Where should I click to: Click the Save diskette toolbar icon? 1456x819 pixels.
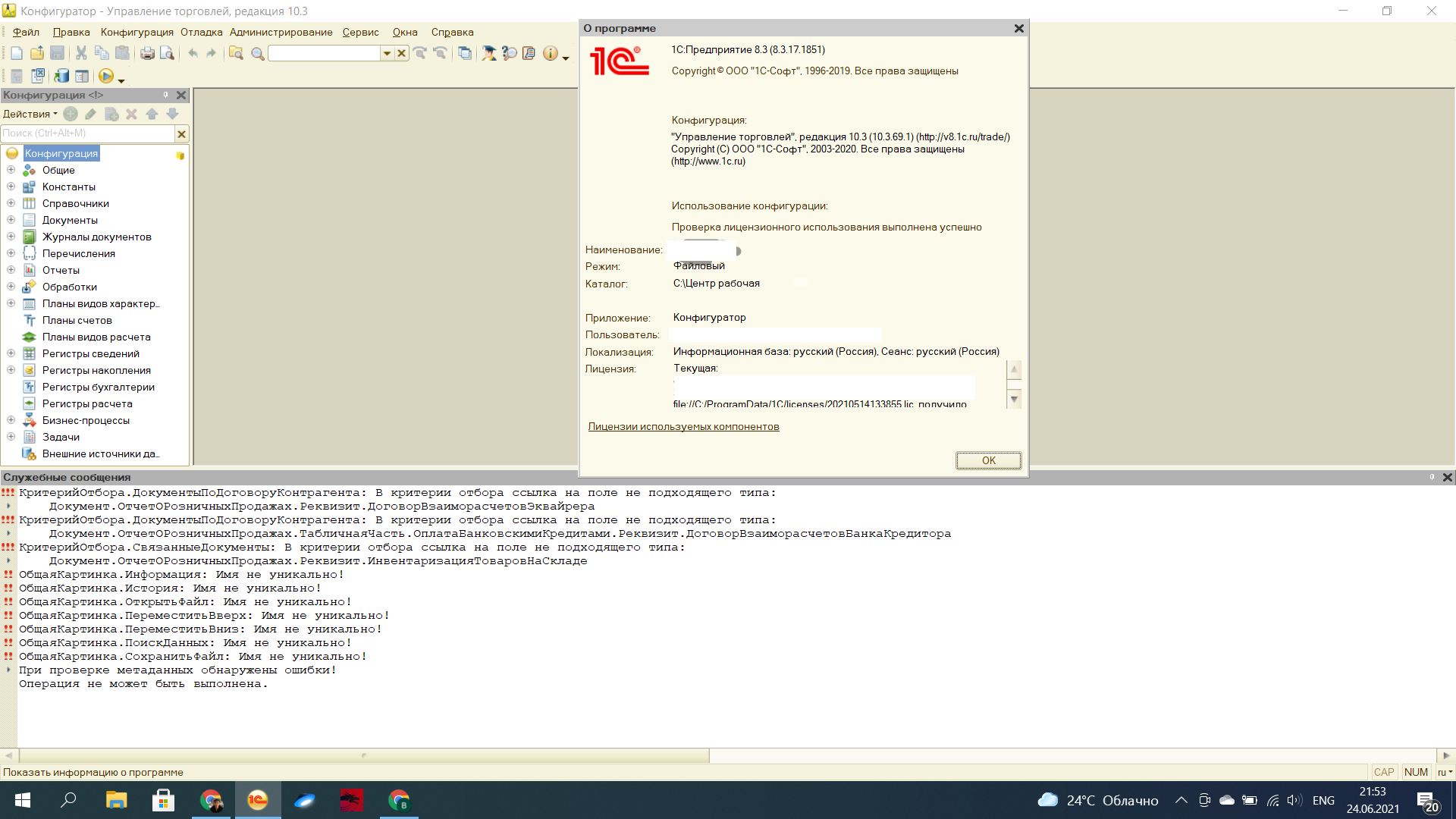pos(57,53)
